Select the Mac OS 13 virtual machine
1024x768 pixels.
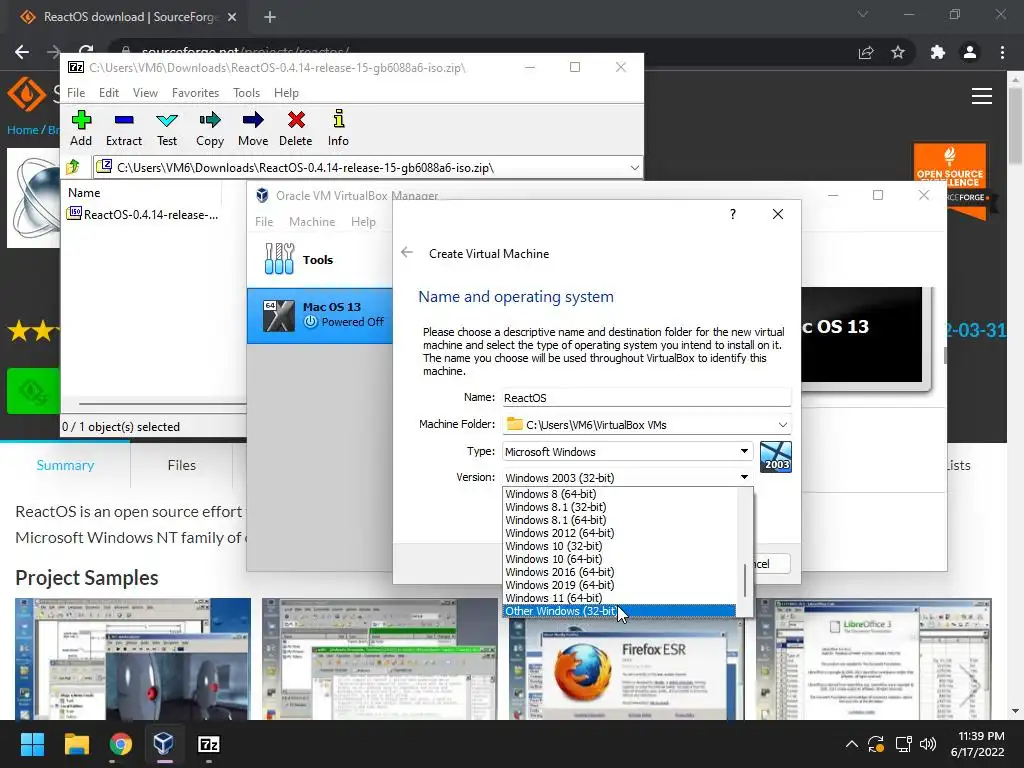(x=320, y=315)
